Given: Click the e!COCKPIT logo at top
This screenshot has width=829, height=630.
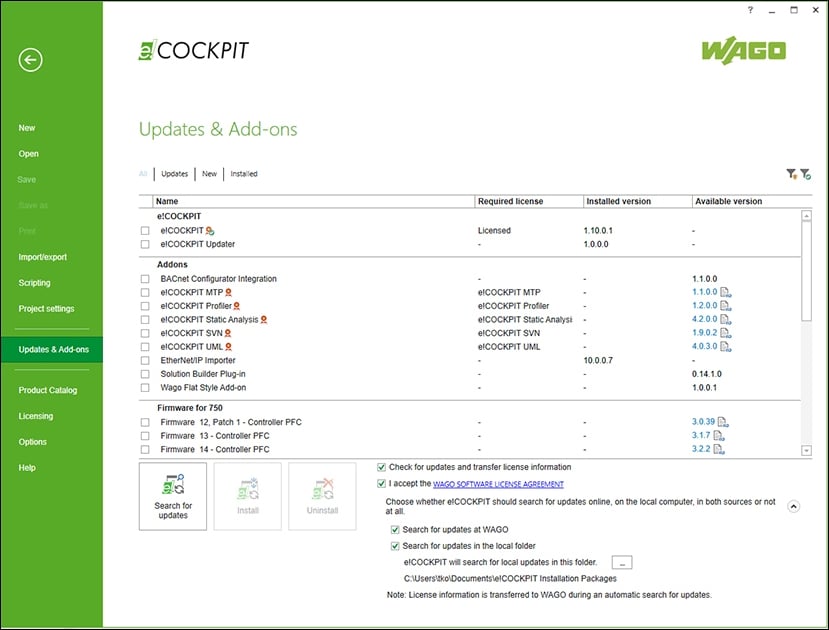Looking at the screenshot, I should (x=194, y=51).
